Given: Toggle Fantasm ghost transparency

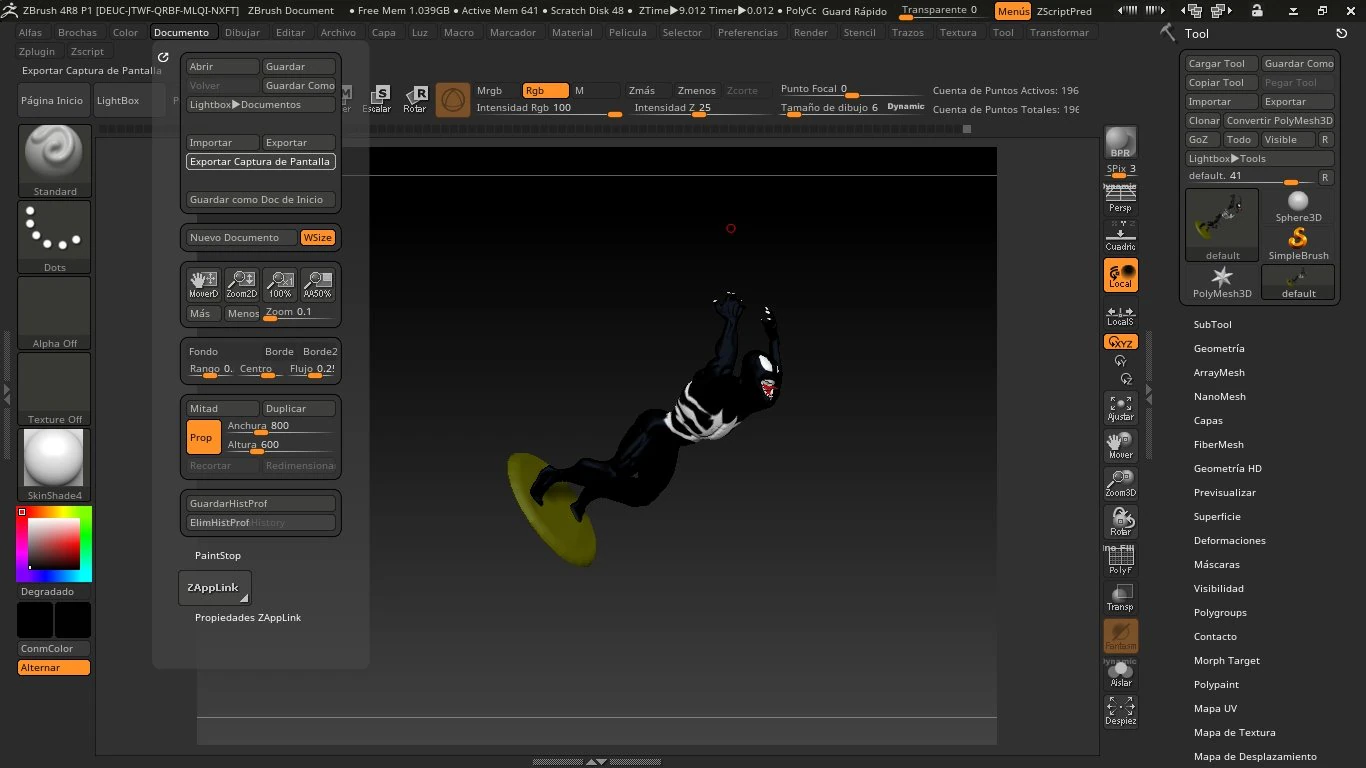Looking at the screenshot, I should tap(1120, 636).
